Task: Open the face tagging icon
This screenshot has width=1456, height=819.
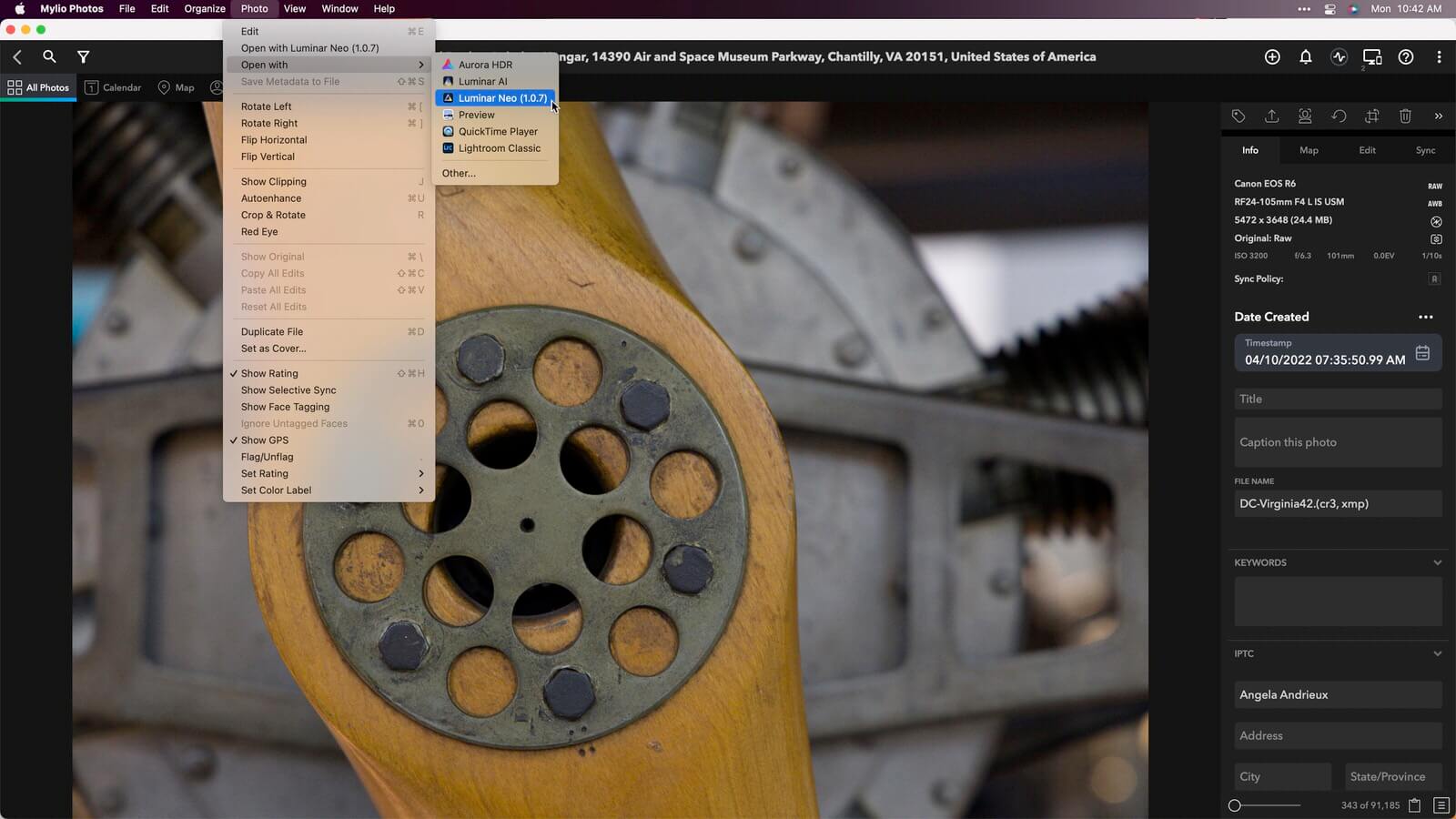Action: coord(1305,116)
